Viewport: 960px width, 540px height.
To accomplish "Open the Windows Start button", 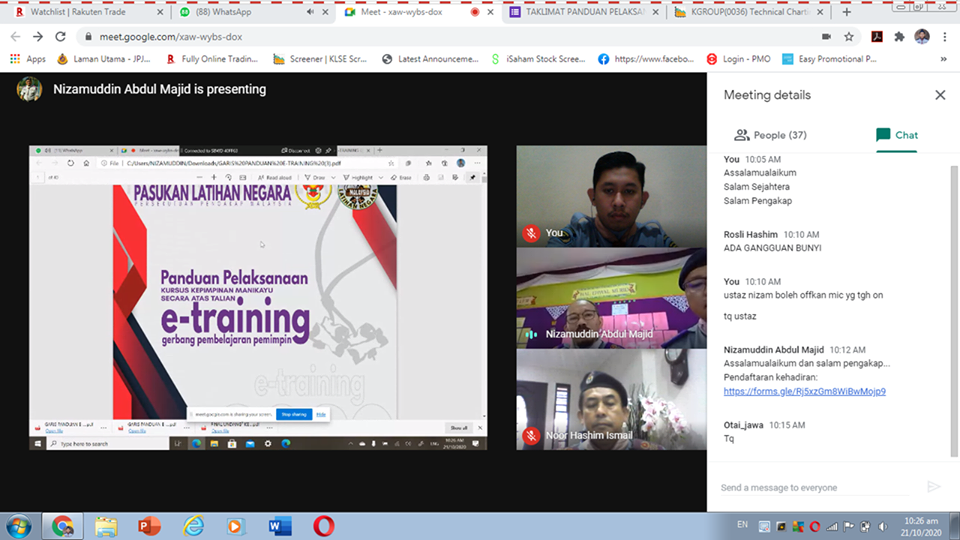I will point(19,526).
